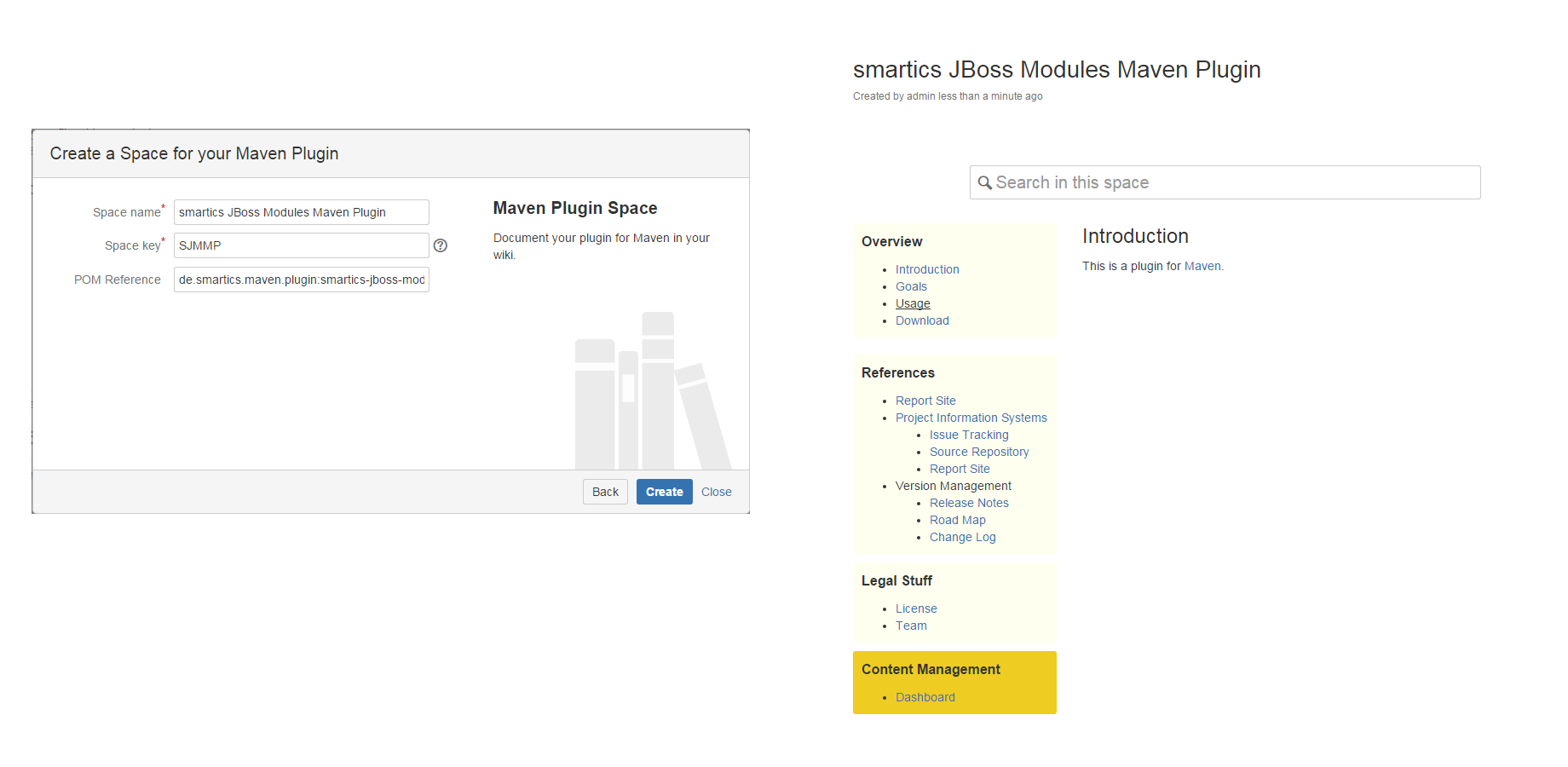
Task: Click the Maven Plugin Space heading
Action: click(575, 208)
